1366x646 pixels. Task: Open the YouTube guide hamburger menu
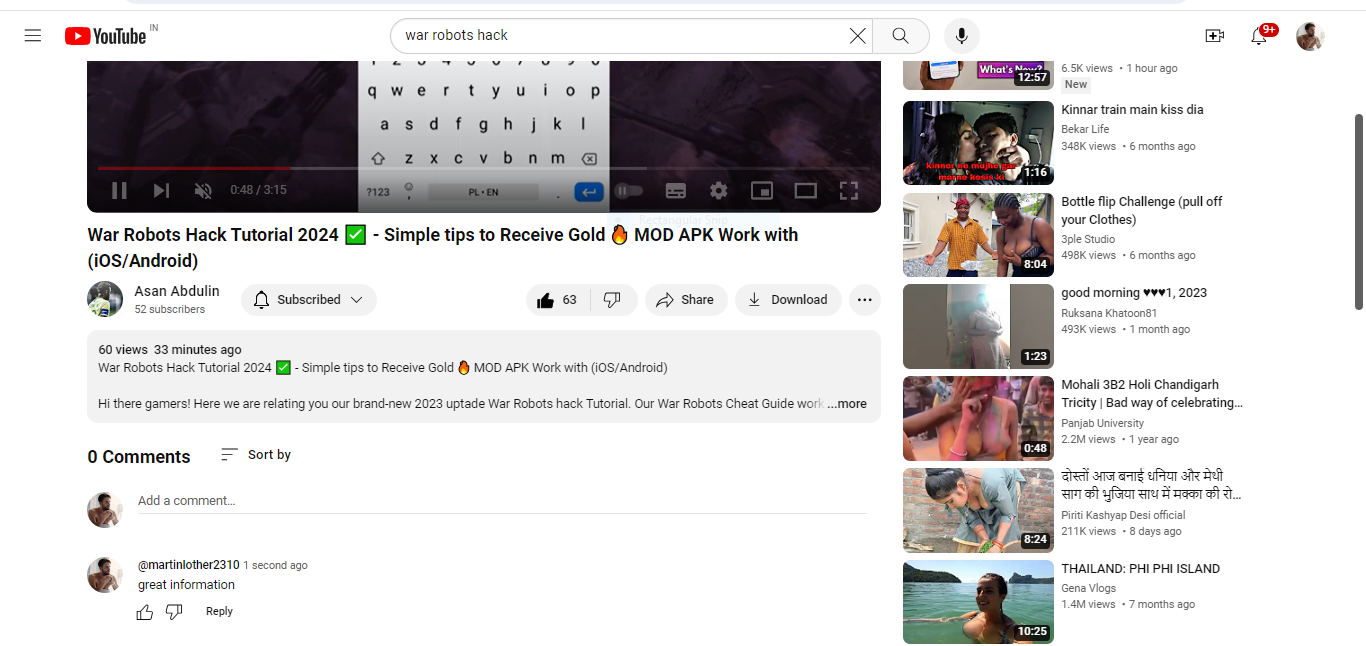point(33,36)
